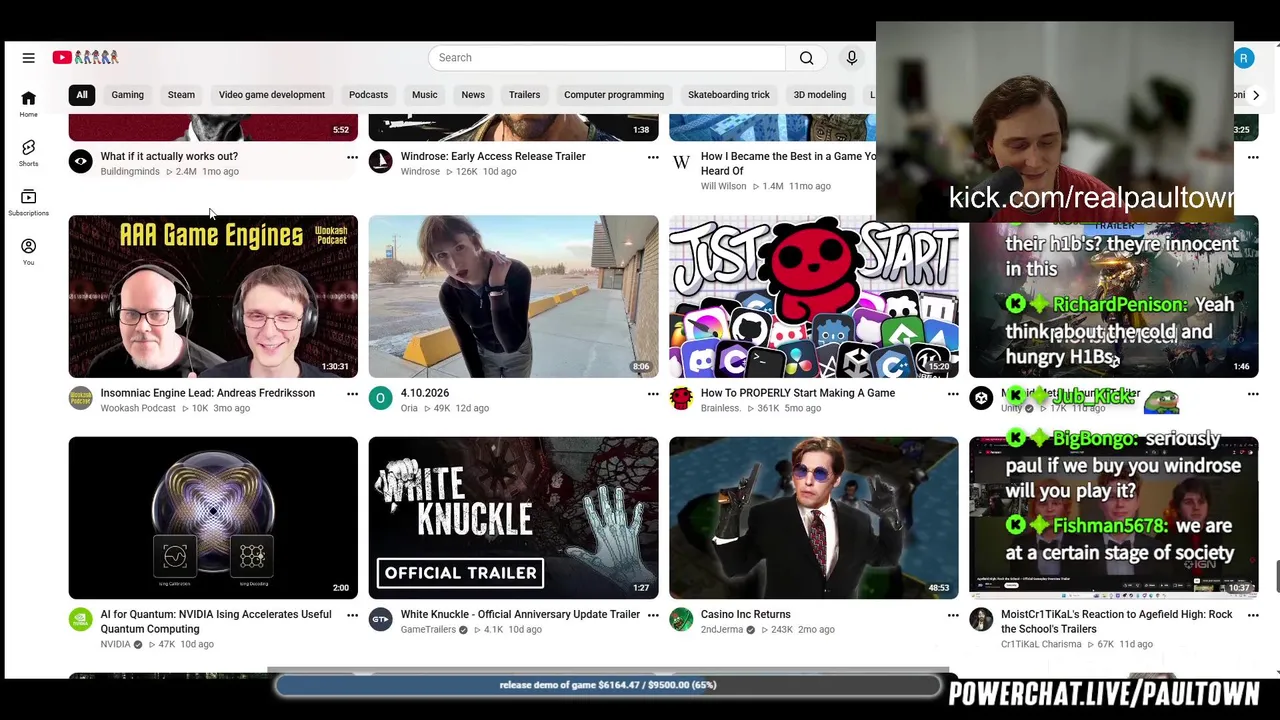The image size is (1280, 720).
Task: Select Video game development chip
Action: (272, 95)
